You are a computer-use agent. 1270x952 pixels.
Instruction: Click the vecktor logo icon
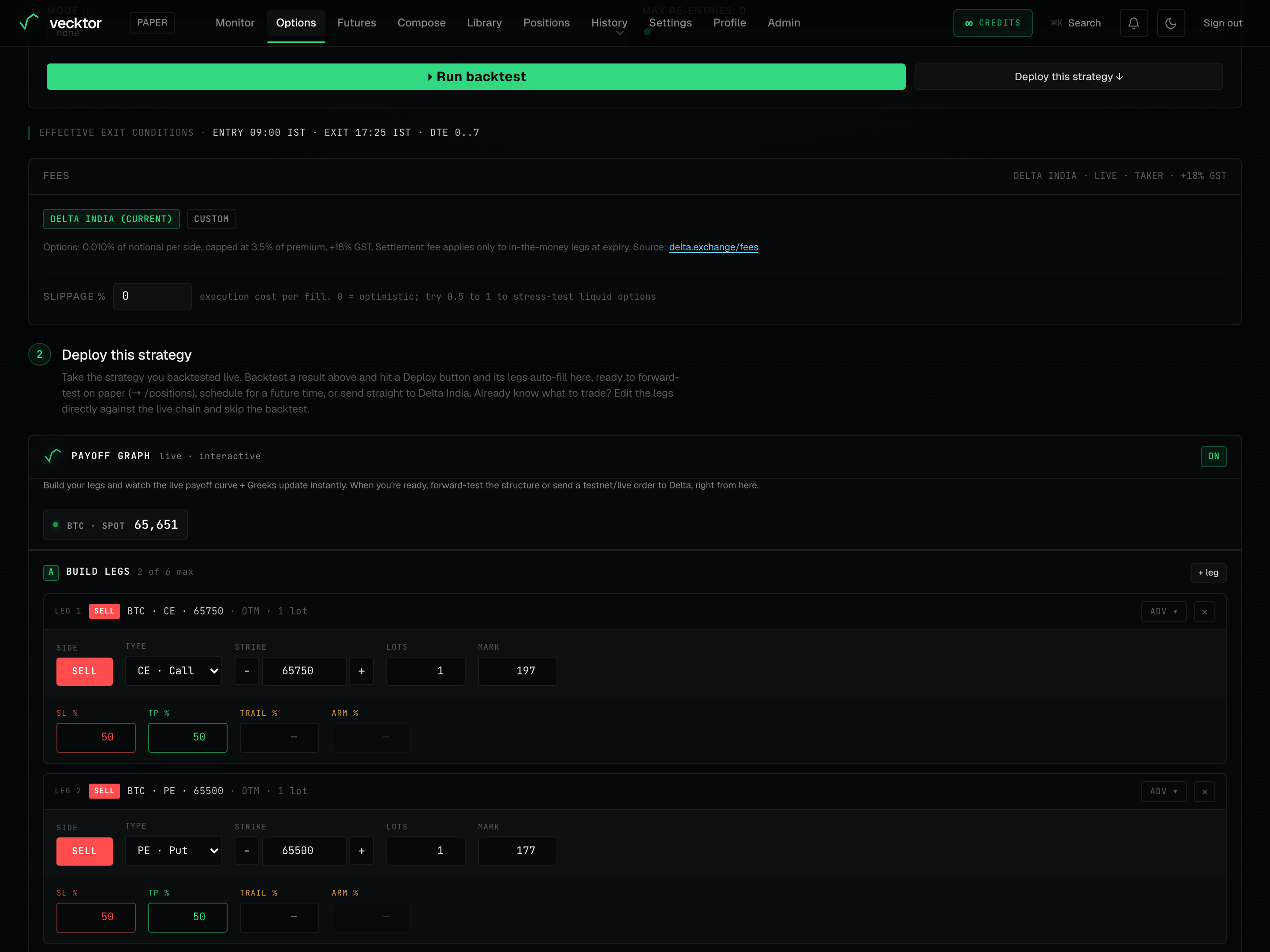[x=29, y=22]
